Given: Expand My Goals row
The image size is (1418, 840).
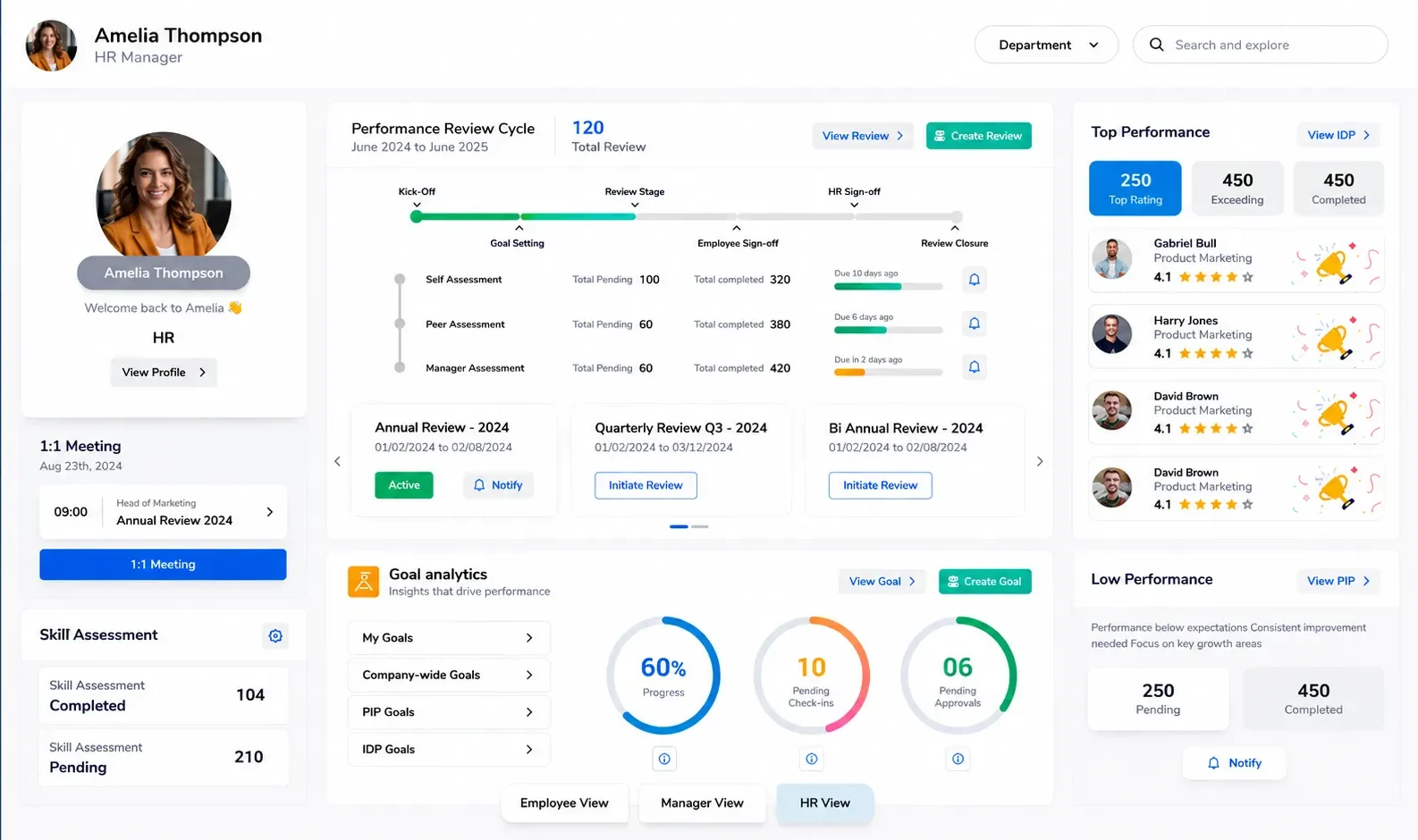Looking at the screenshot, I should tap(449, 638).
